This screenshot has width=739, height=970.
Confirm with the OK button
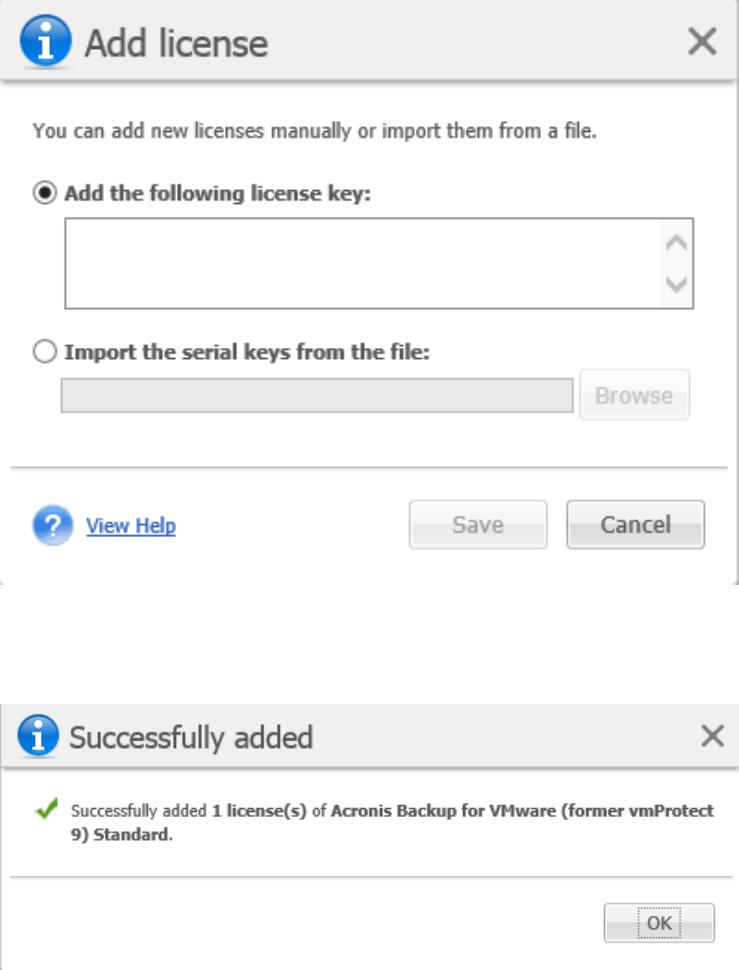click(659, 922)
